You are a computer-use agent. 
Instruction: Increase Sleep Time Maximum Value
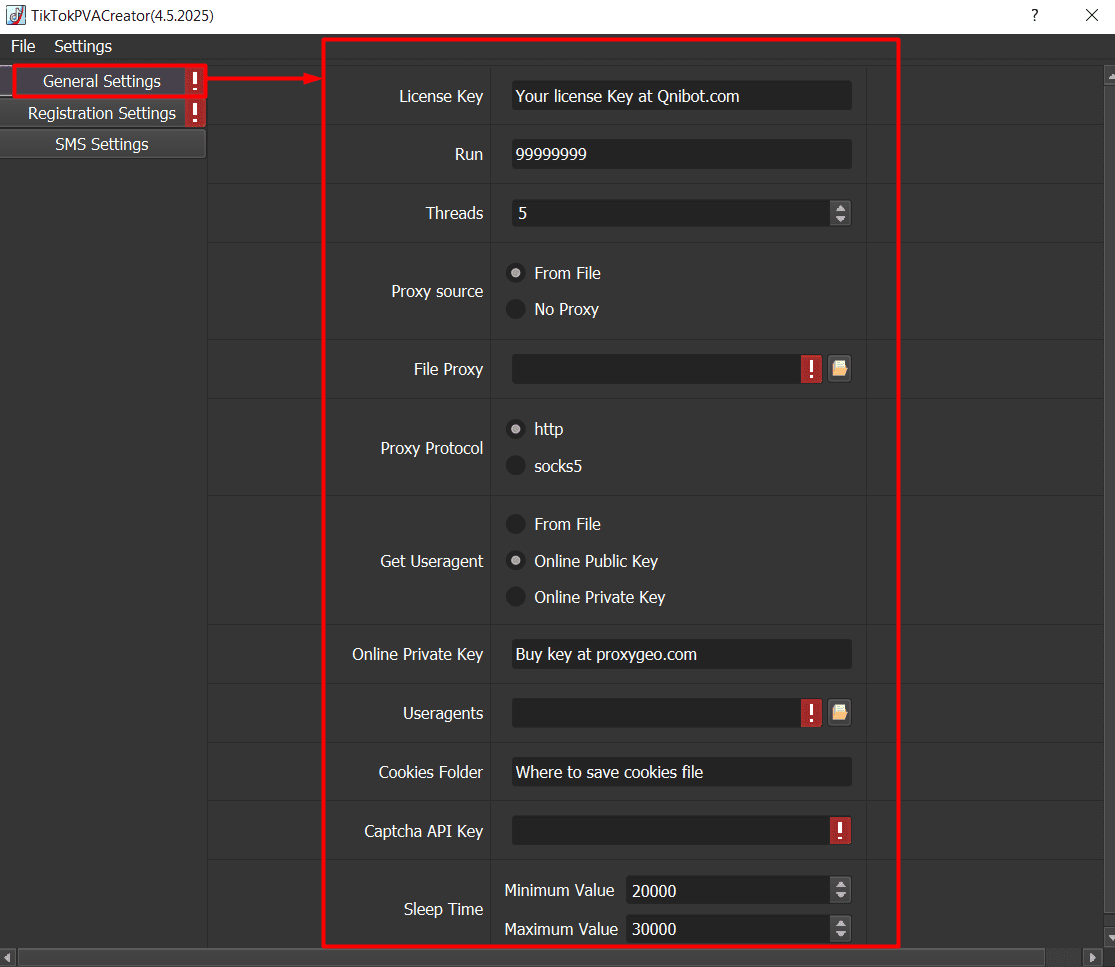coord(841,923)
